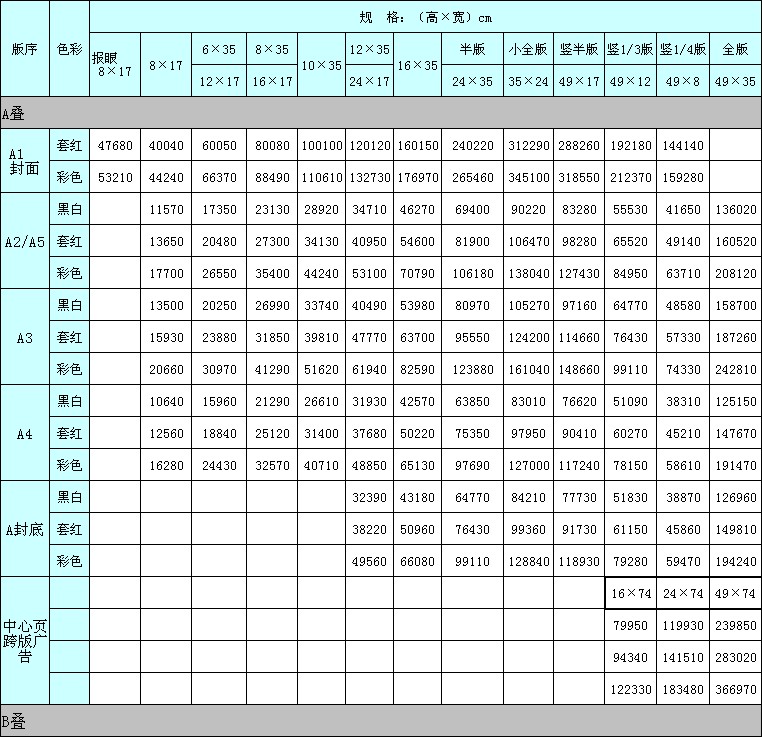762x737 pixels.
Task: Select the 竖1/4版 header cell
Action: click(683, 49)
